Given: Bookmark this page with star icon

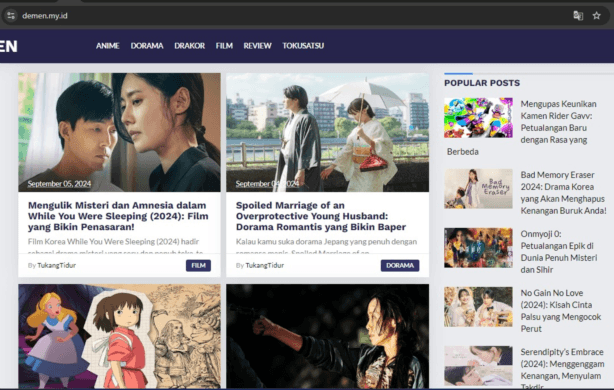Looking at the screenshot, I should tap(596, 16).
